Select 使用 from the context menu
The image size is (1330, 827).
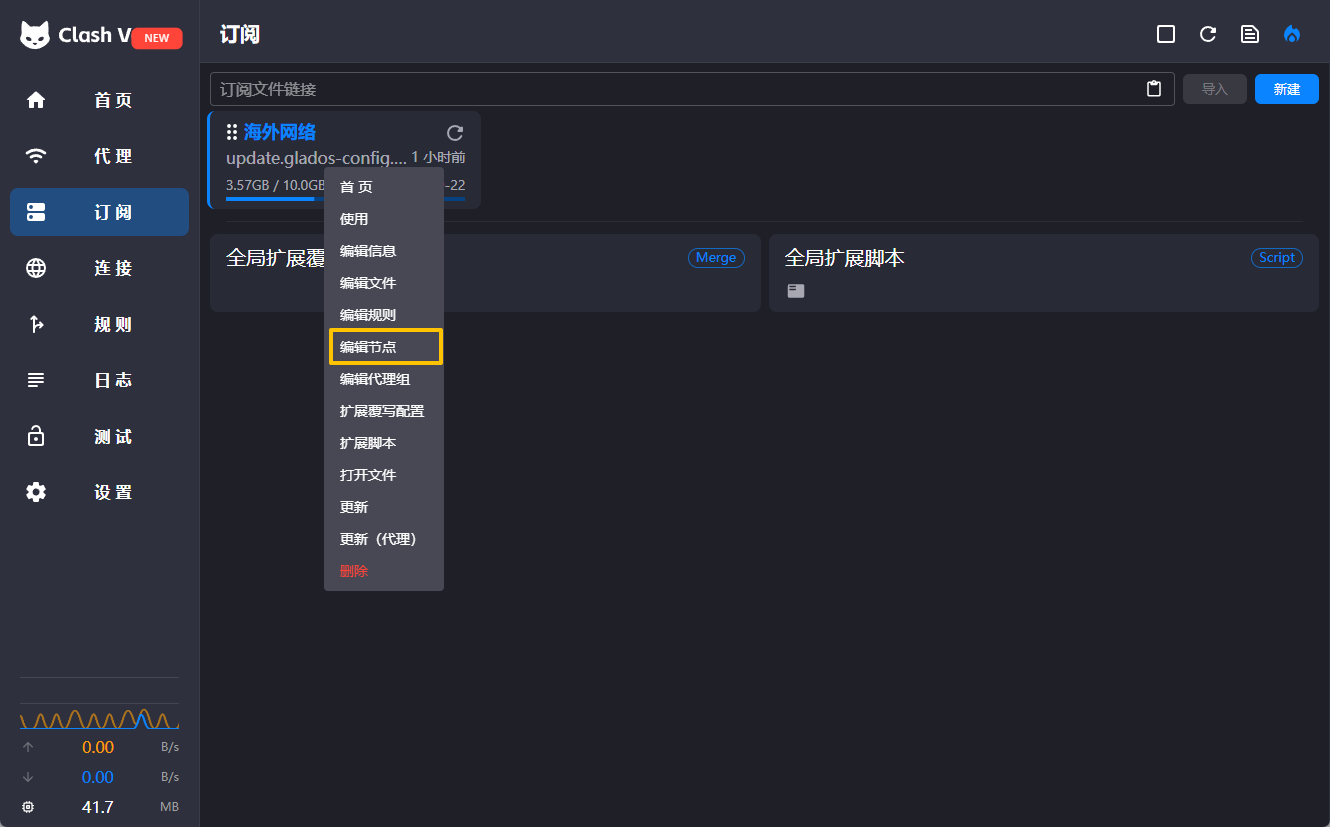coord(384,219)
